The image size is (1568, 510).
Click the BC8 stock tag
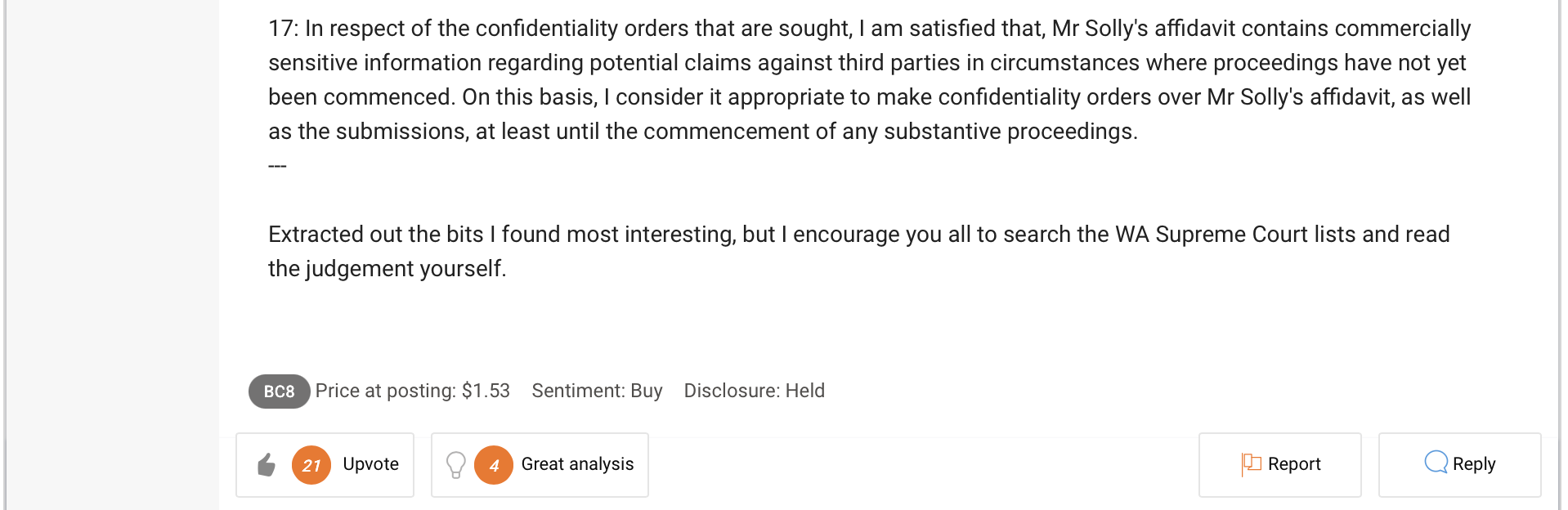[x=279, y=391]
